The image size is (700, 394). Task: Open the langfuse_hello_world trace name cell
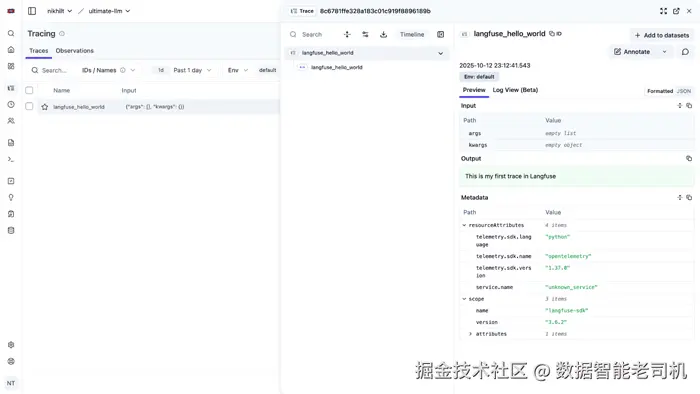(79, 107)
